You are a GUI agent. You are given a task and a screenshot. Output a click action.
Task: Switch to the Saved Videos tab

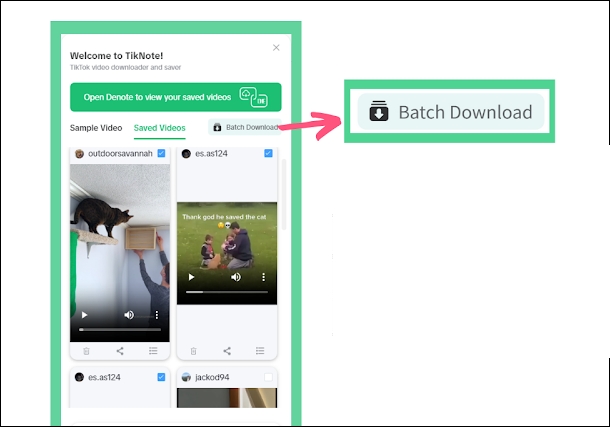159,128
